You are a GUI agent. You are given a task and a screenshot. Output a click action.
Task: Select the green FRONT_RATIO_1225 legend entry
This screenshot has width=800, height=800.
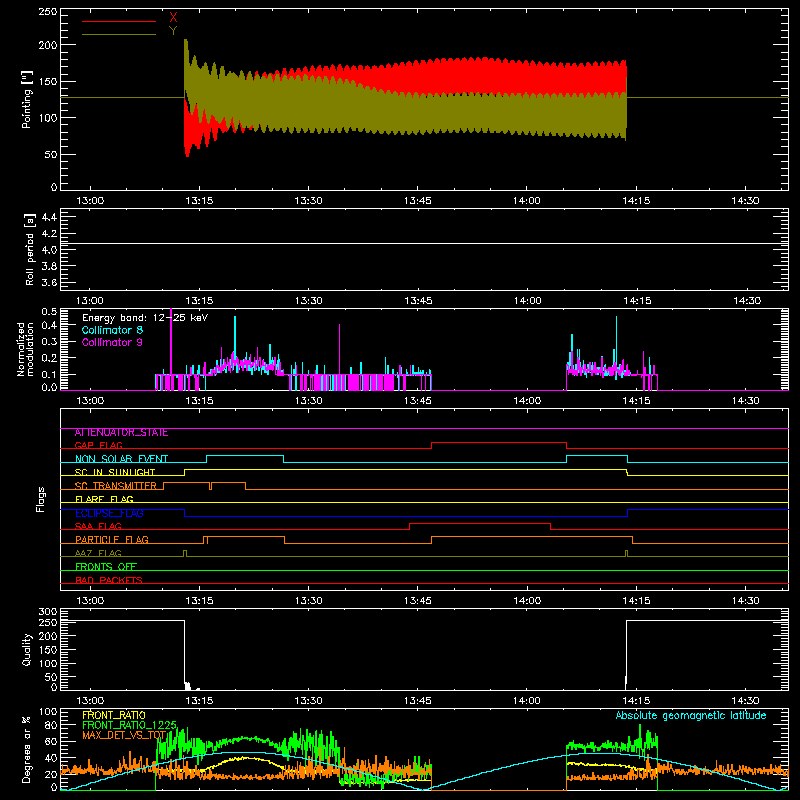coord(130,725)
